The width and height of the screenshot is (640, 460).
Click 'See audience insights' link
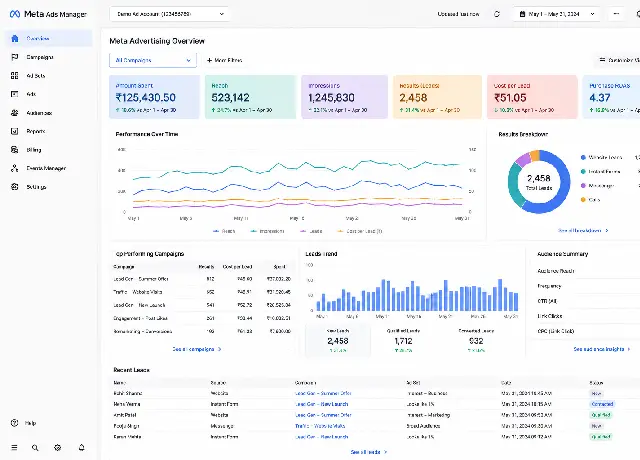tap(602, 349)
